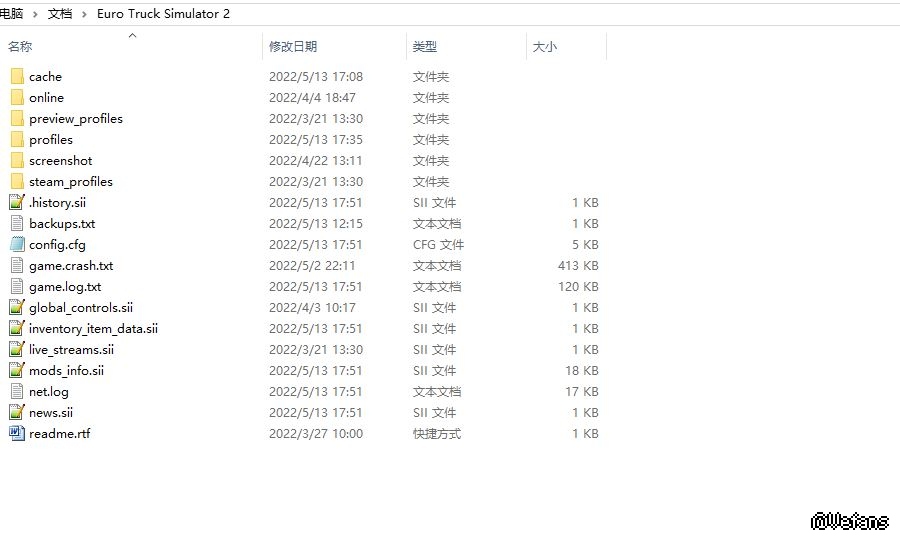The width and height of the screenshot is (900, 542).
Task: Sort files by 类型 column header
Action: click(x=425, y=47)
